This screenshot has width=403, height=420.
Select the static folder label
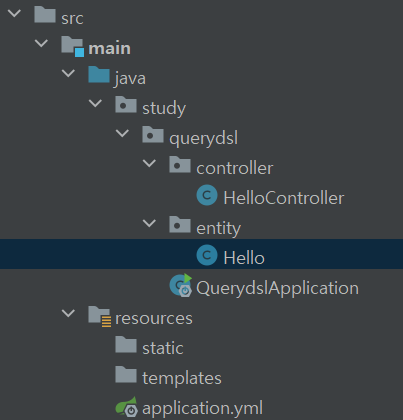coord(163,348)
